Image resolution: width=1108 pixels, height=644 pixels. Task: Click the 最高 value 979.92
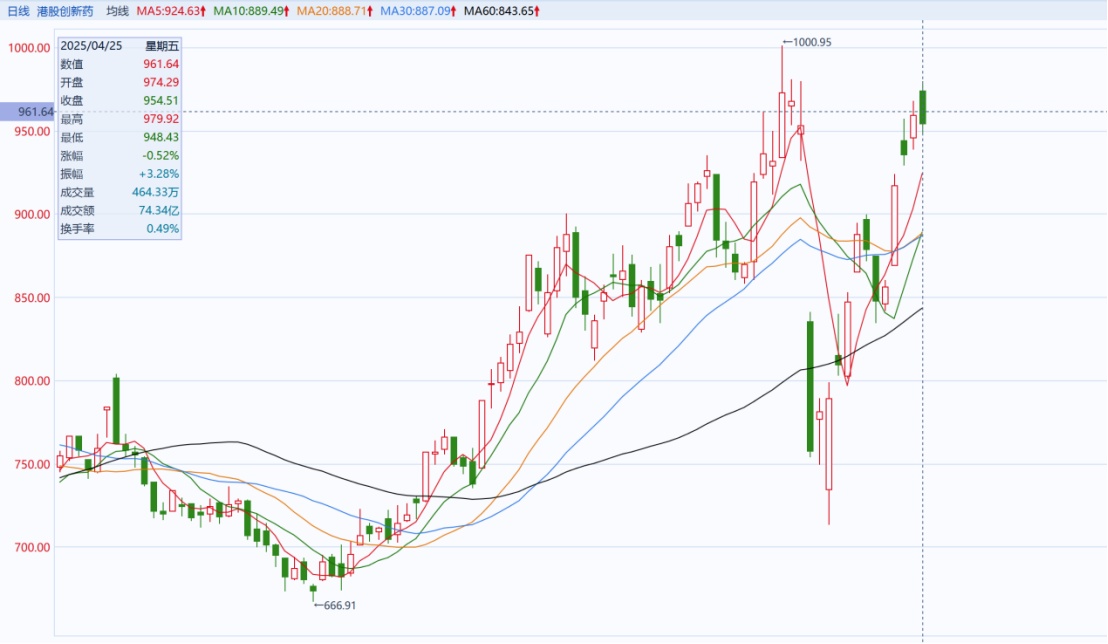[x=161, y=119]
